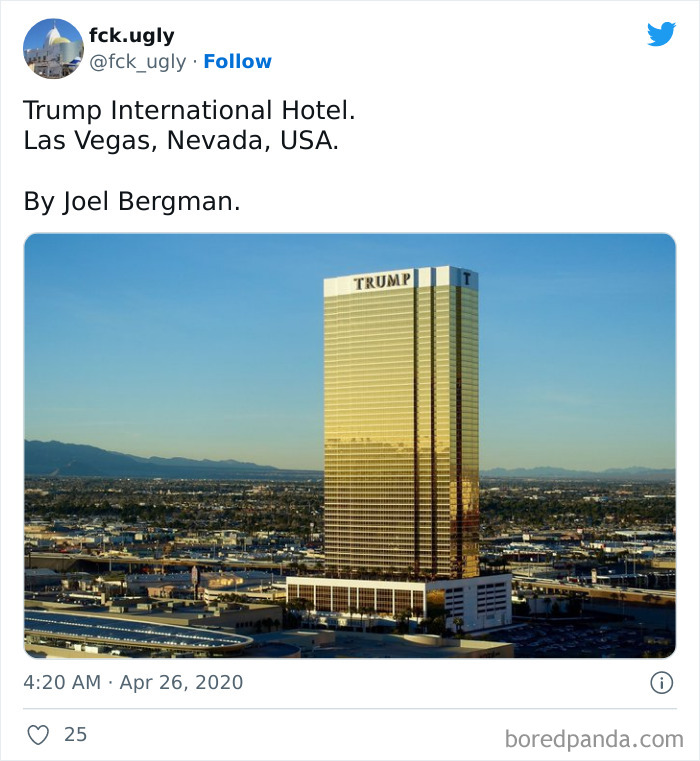Click the "By Joel Bergman." text
Image resolution: width=700 pixels, height=761 pixels.
point(132,201)
